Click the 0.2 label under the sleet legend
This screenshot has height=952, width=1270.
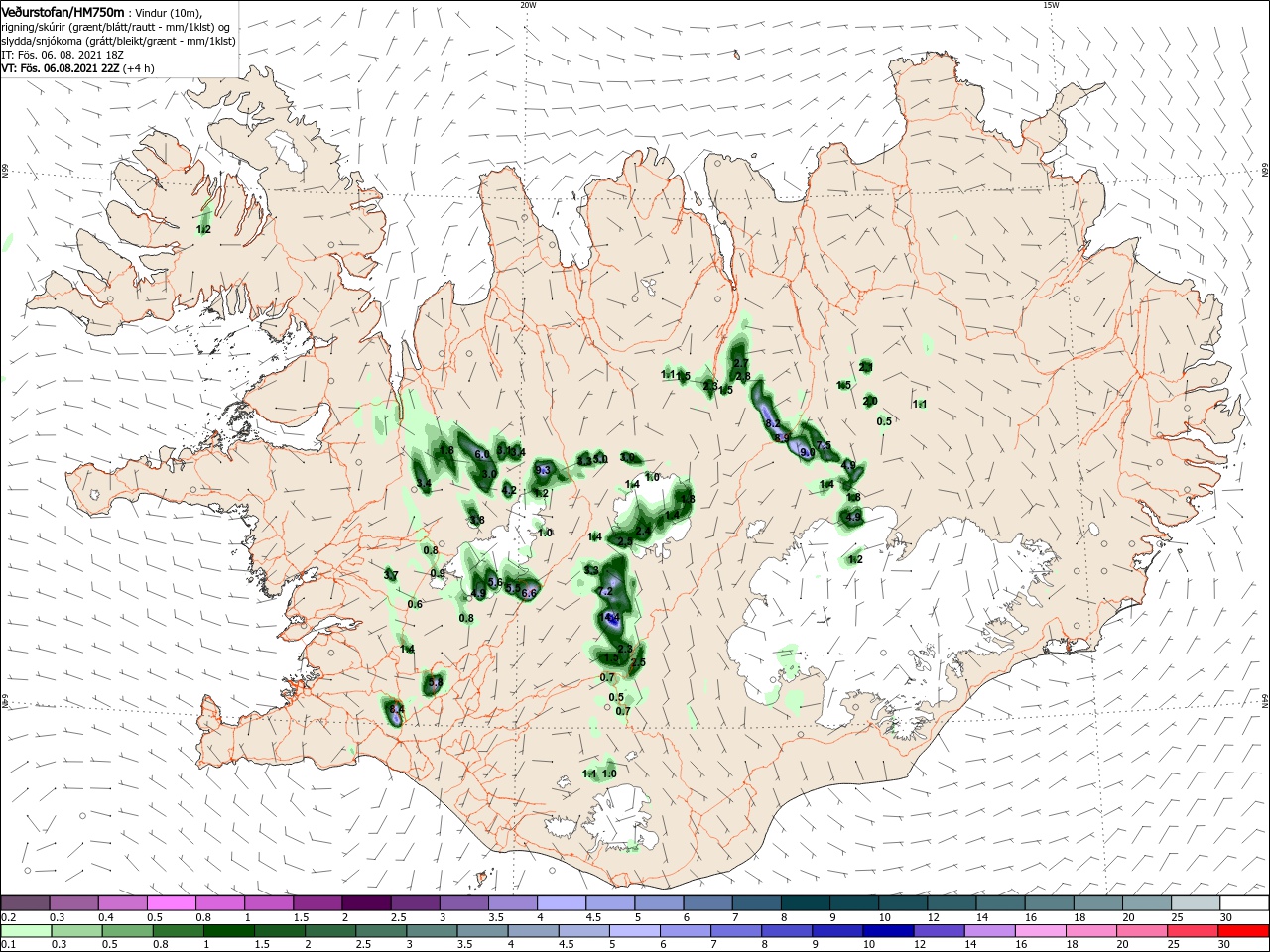pos(7,917)
